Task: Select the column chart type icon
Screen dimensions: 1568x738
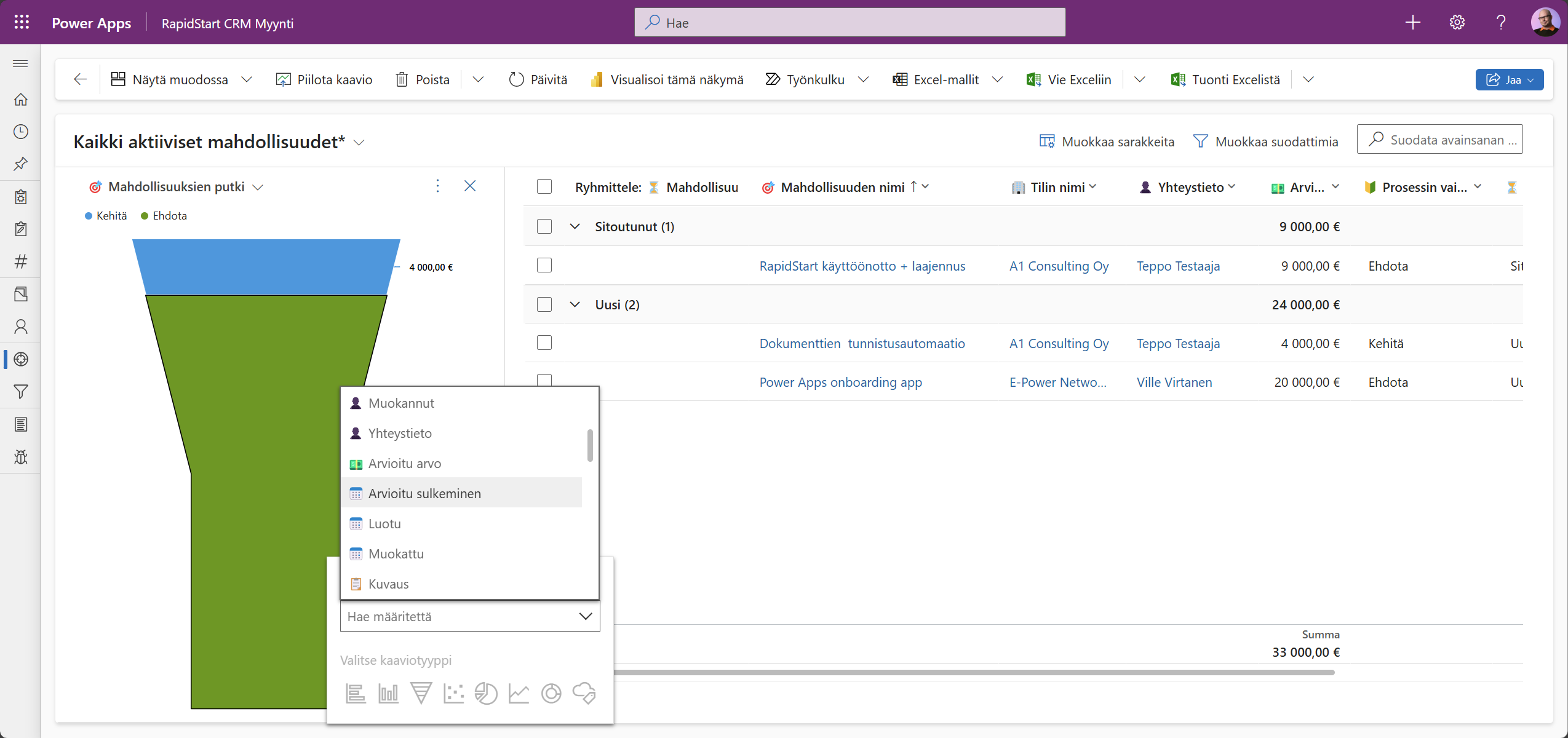Action: [x=388, y=693]
